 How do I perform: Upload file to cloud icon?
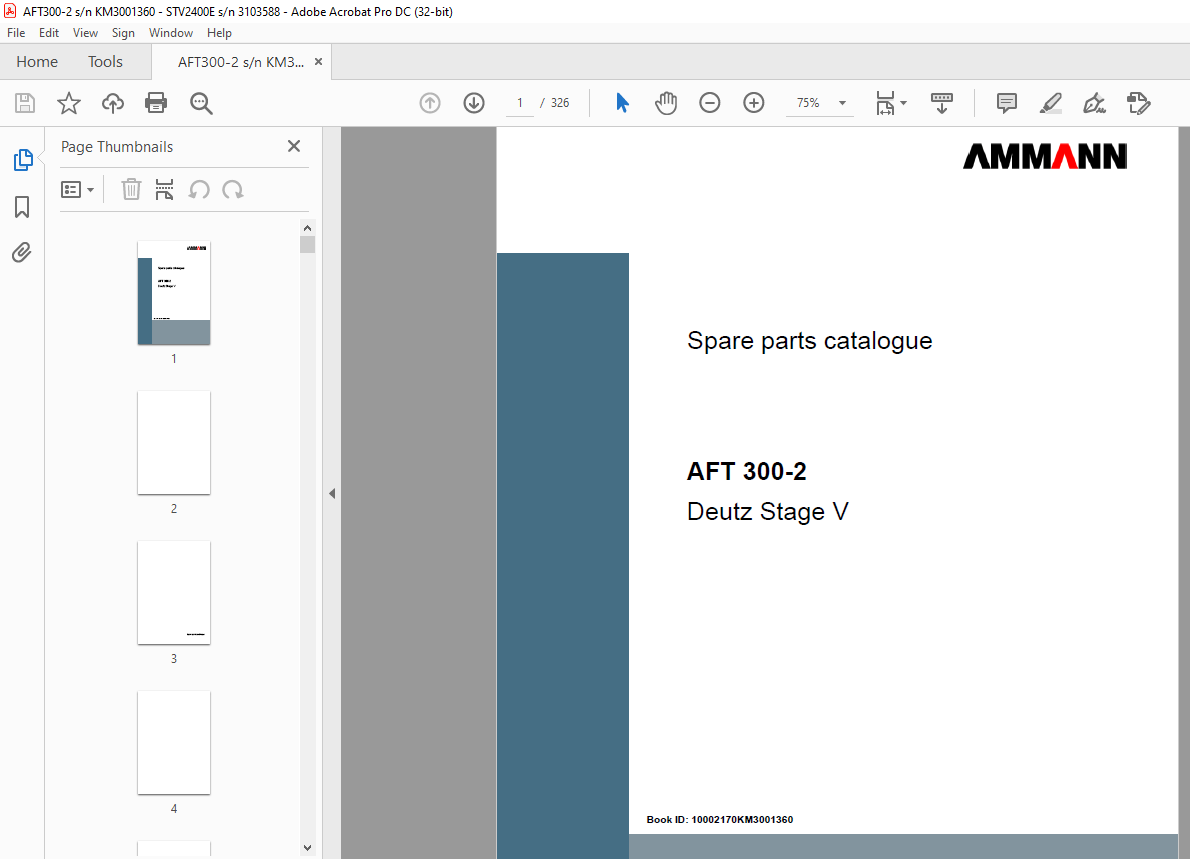[112, 103]
